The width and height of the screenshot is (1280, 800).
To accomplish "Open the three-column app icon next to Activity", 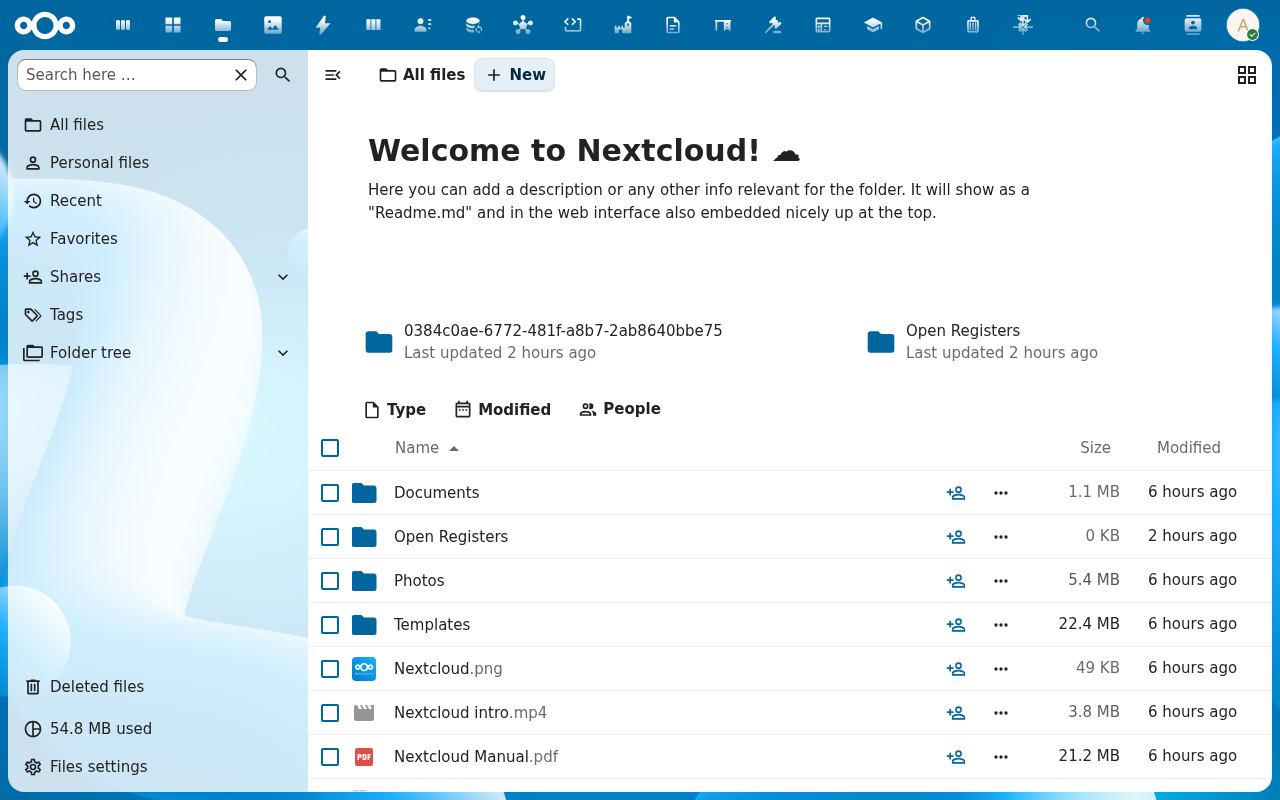I will 373,25.
